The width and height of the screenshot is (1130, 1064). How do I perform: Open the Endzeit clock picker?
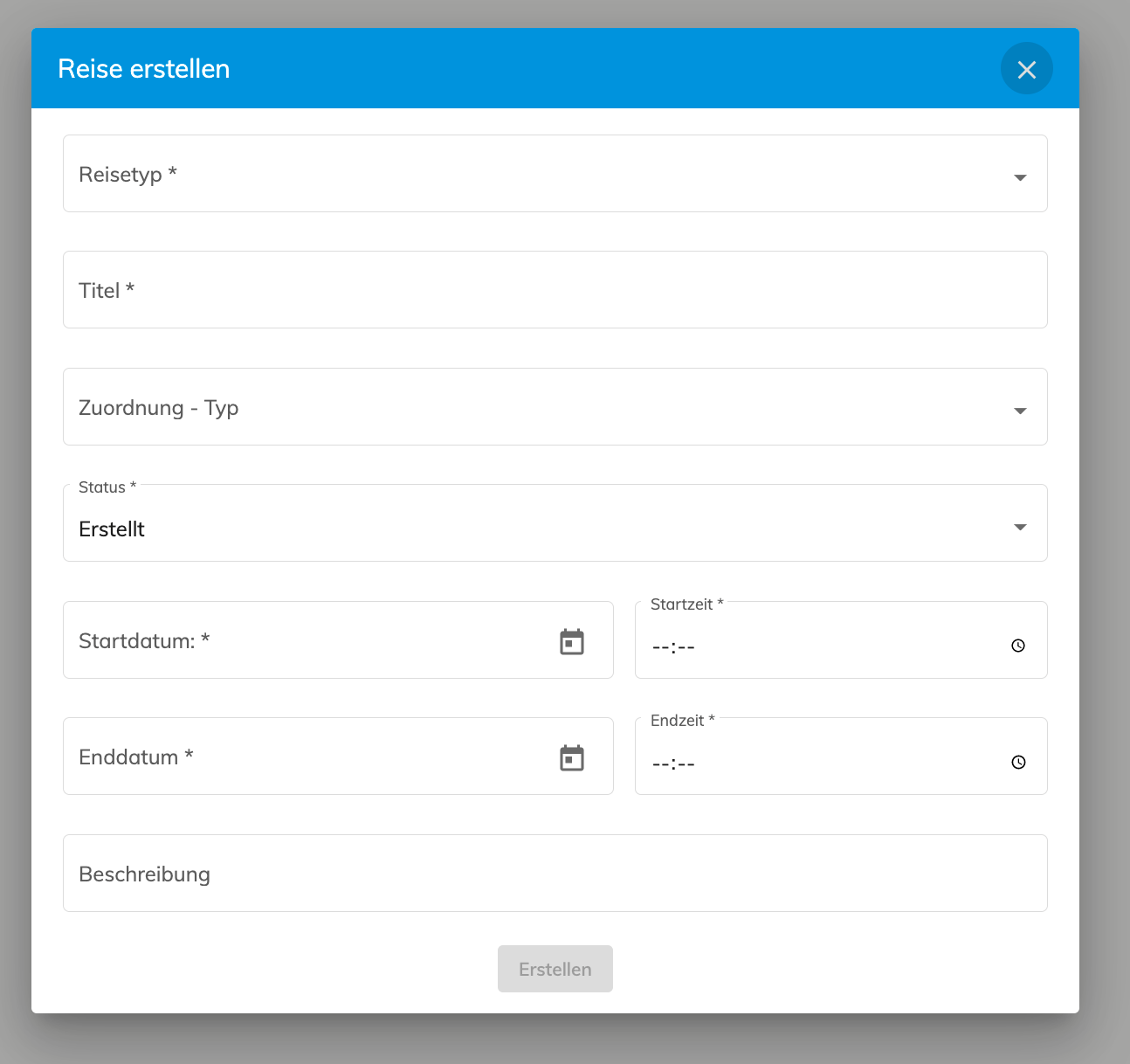(1018, 762)
